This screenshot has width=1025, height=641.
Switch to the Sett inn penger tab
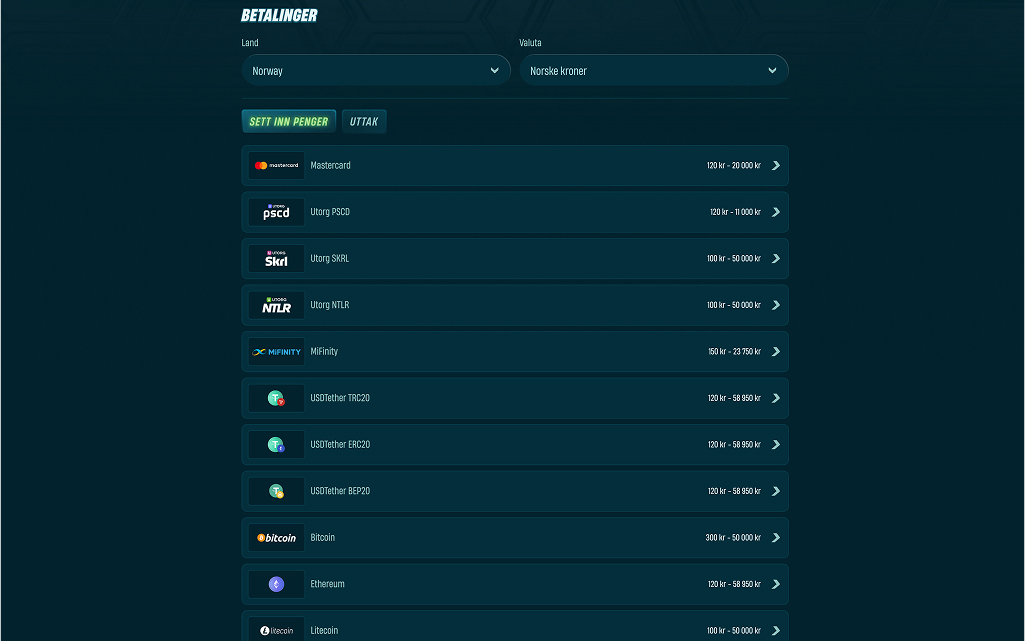[289, 122]
